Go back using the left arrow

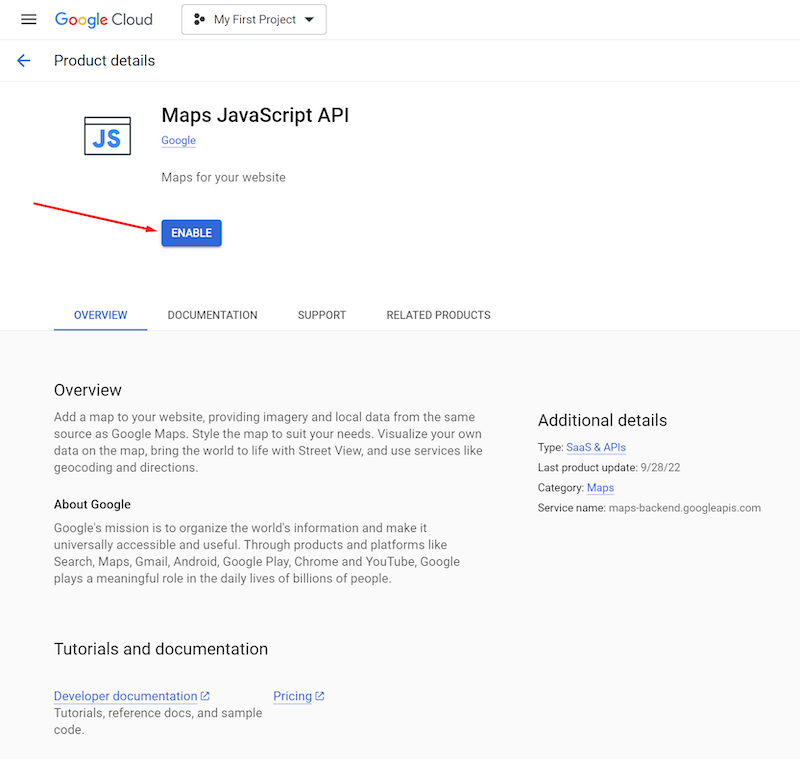[24, 61]
